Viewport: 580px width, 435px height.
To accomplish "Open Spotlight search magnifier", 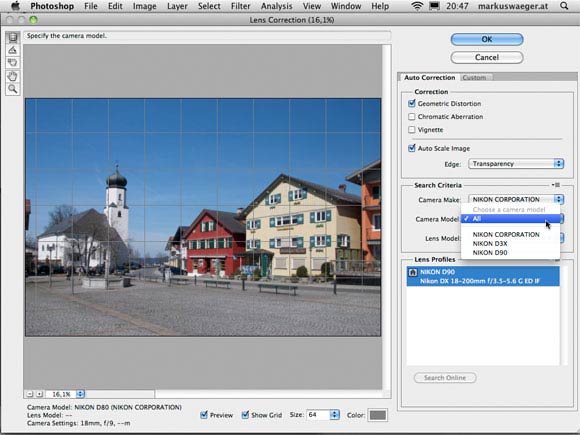I will point(564,6).
